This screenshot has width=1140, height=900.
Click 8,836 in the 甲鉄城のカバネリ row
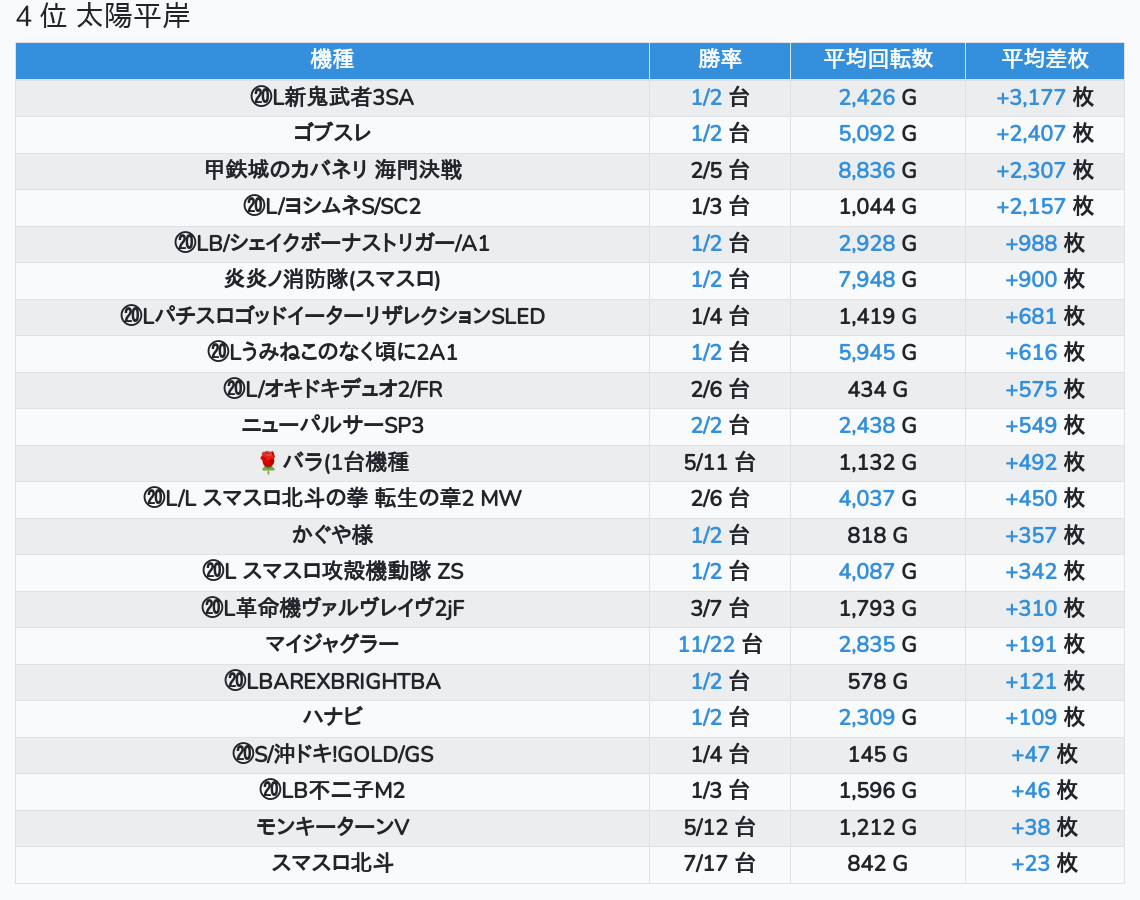(866, 170)
